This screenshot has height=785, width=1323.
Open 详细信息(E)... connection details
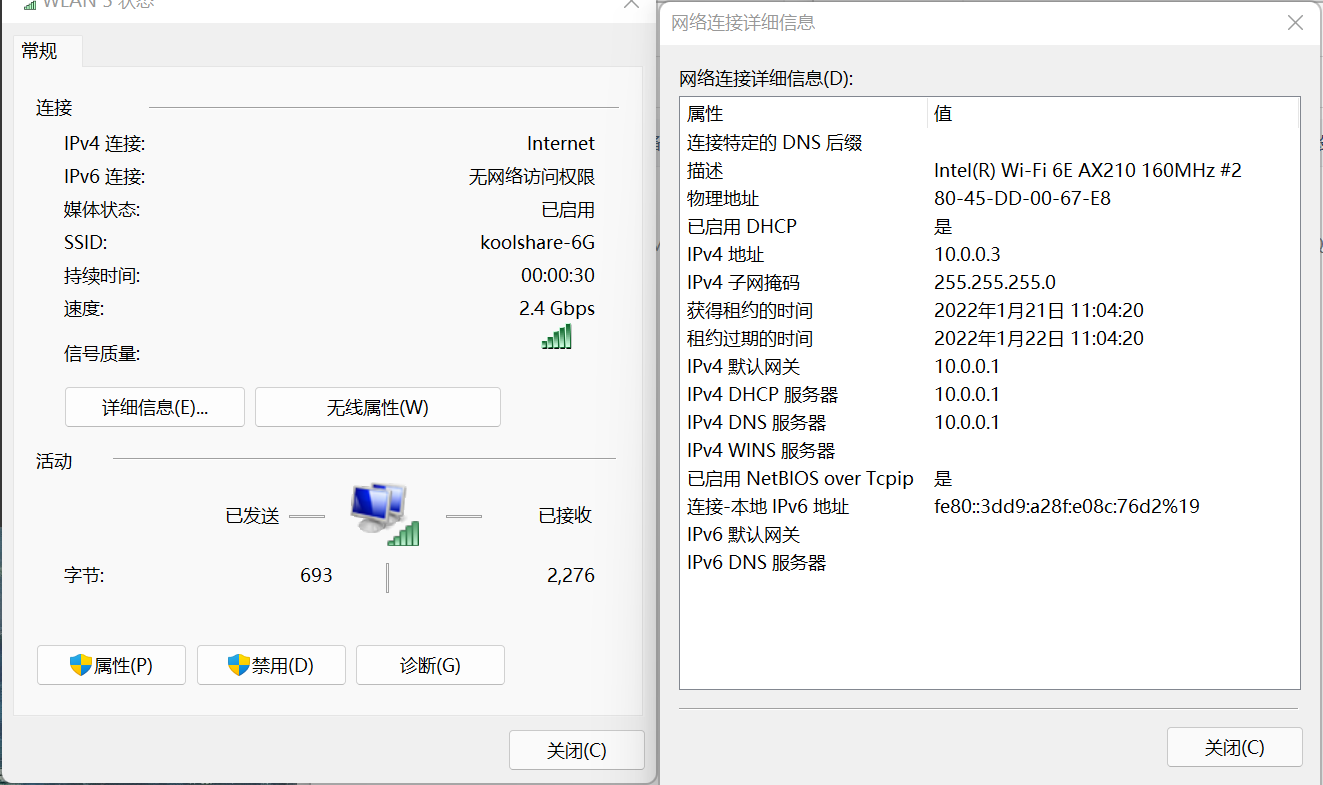point(155,407)
